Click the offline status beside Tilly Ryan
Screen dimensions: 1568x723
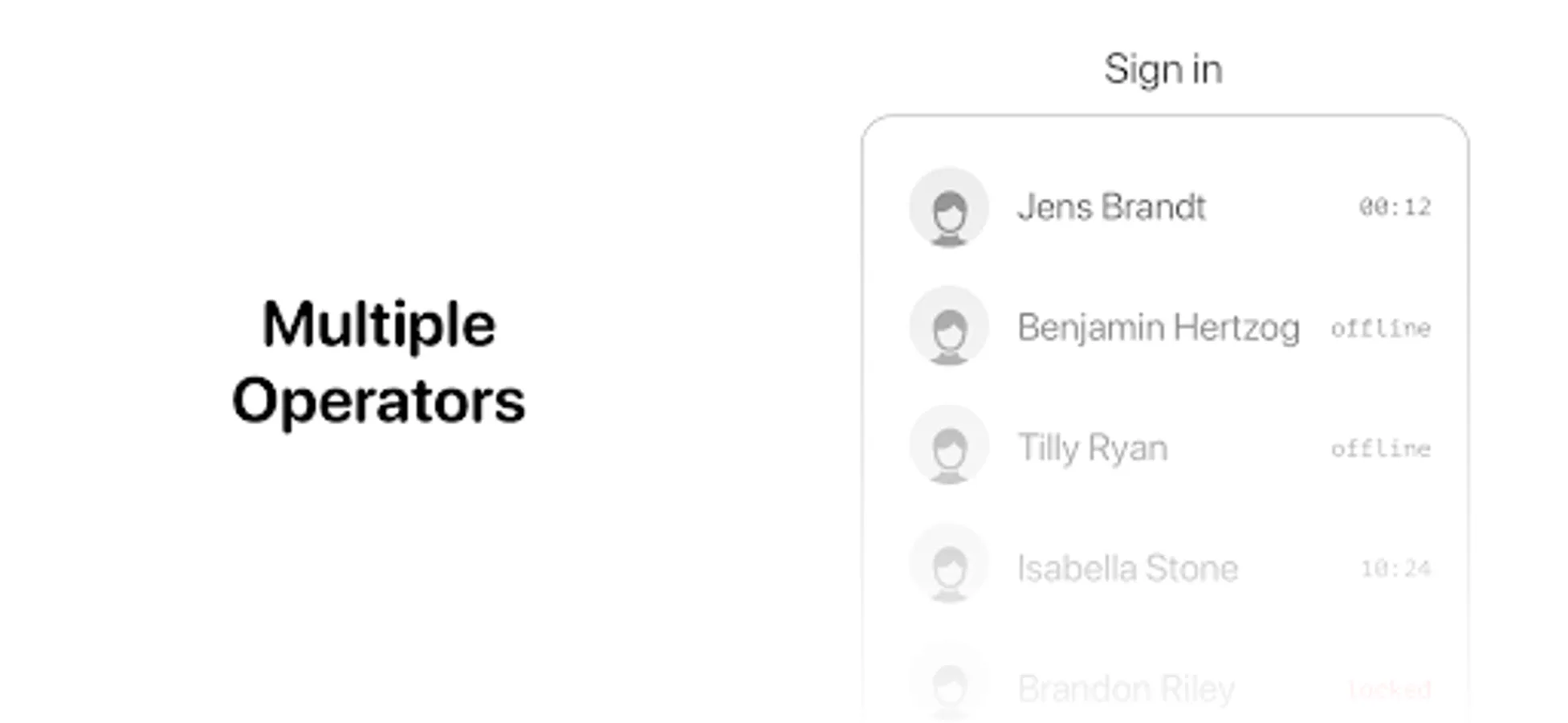1380,448
